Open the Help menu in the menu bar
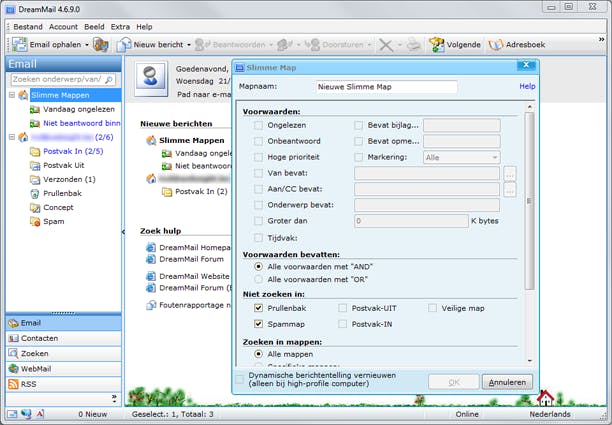This screenshot has height=425, width=612. coord(144,27)
